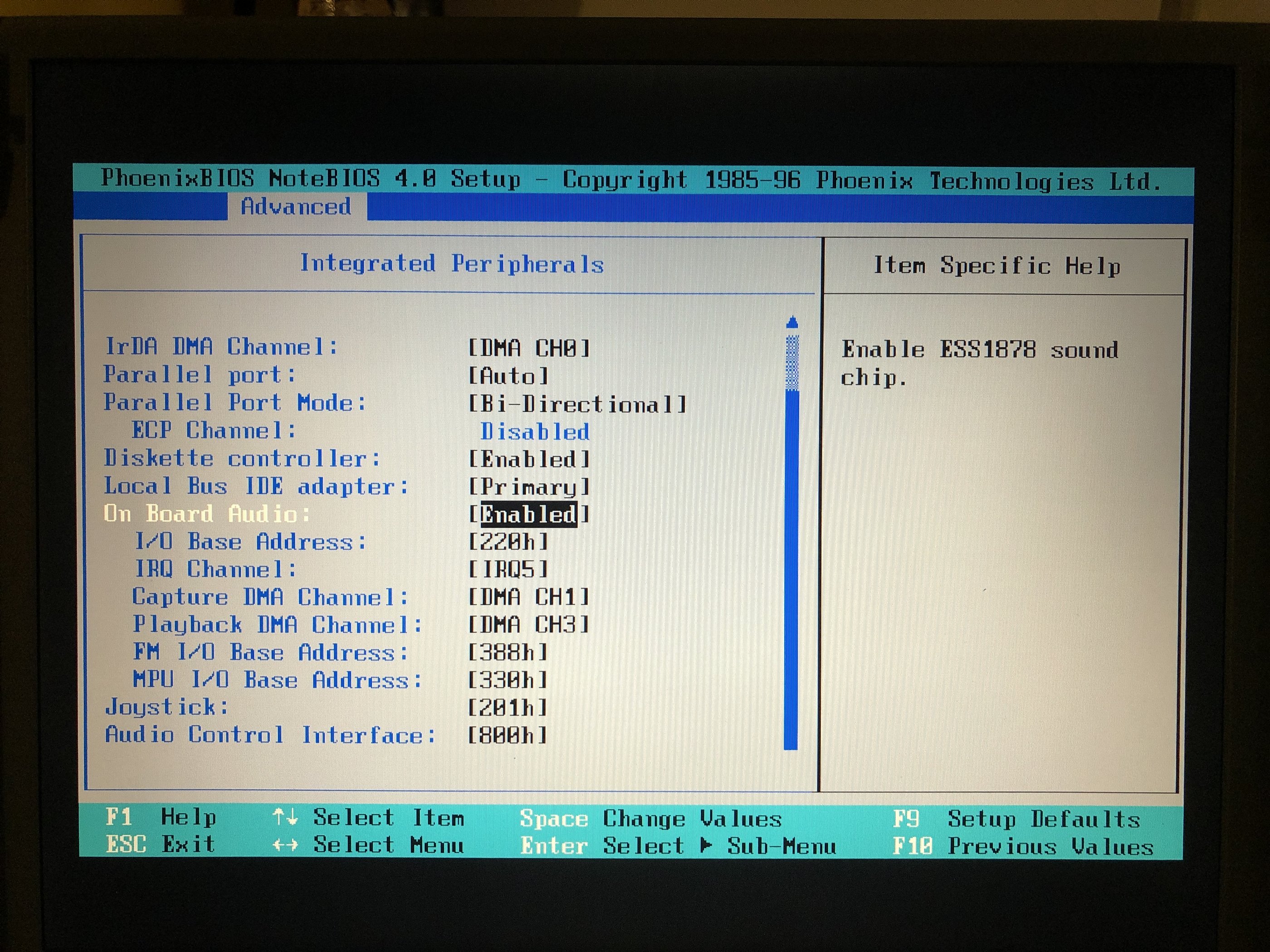This screenshot has width=1270, height=952.
Task: Click F10 Previous Values
Action: 1022,846
